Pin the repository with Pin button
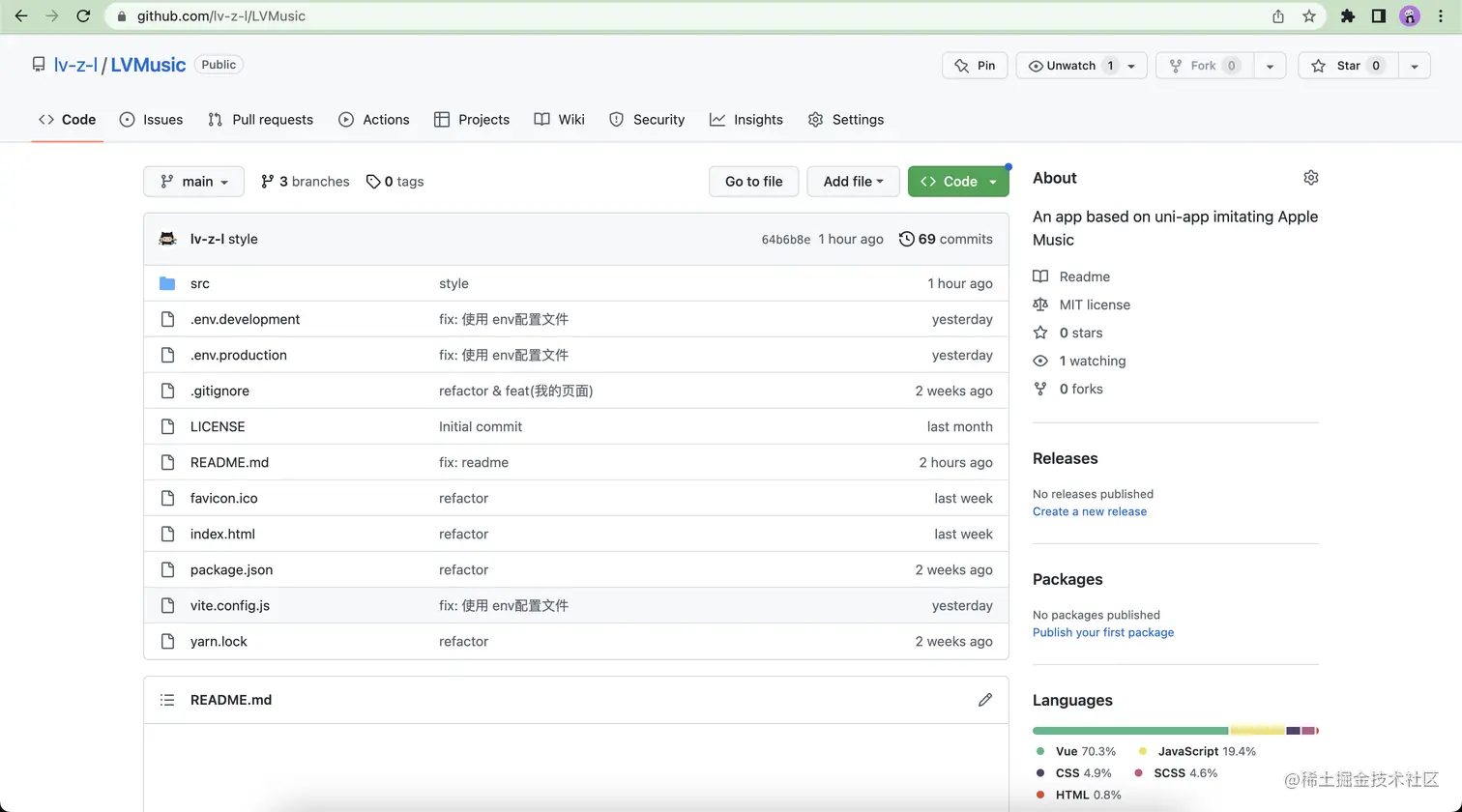1462x812 pixels. (x=975, y=66)
